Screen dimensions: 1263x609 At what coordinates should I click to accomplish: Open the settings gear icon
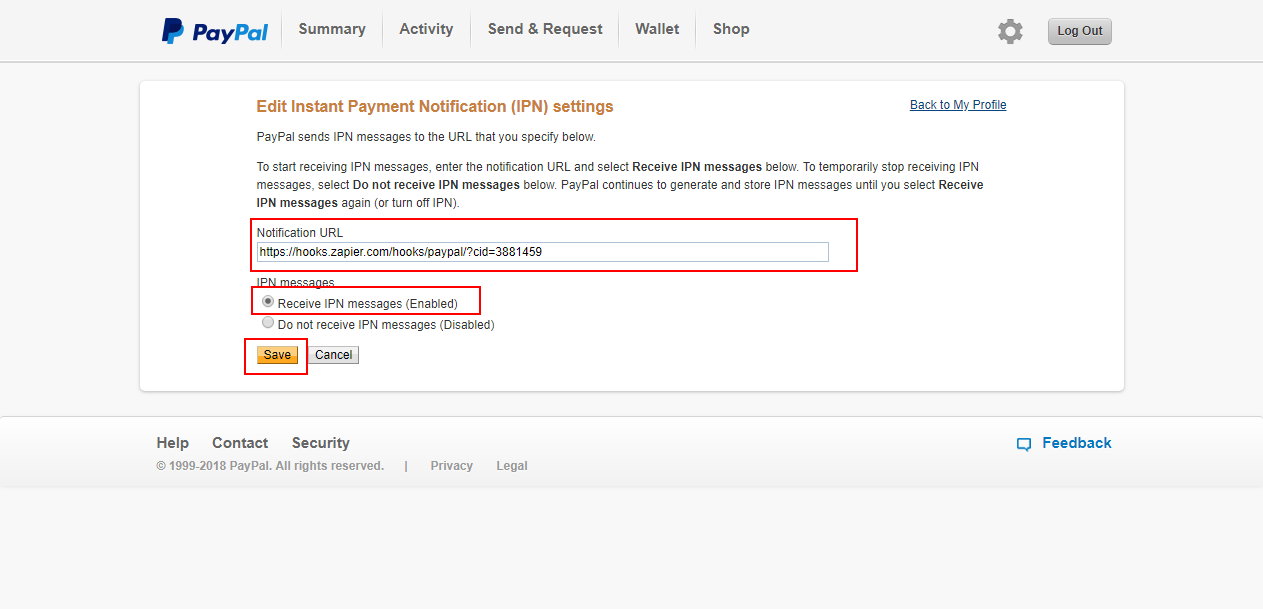pyautogui.click(x=1010, y=31)
